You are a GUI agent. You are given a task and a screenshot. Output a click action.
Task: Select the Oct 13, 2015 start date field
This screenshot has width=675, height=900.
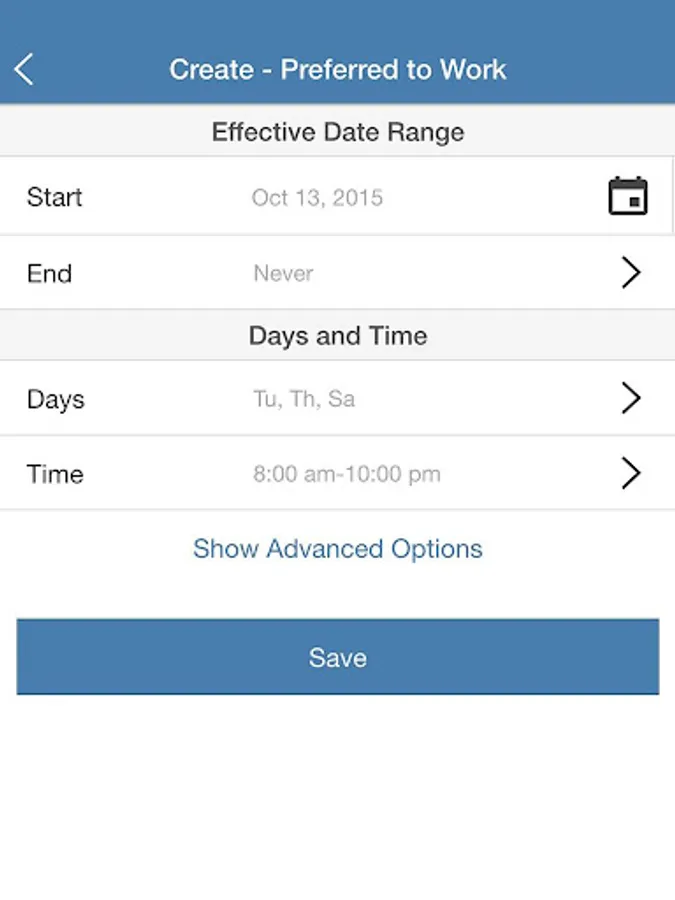317,197
